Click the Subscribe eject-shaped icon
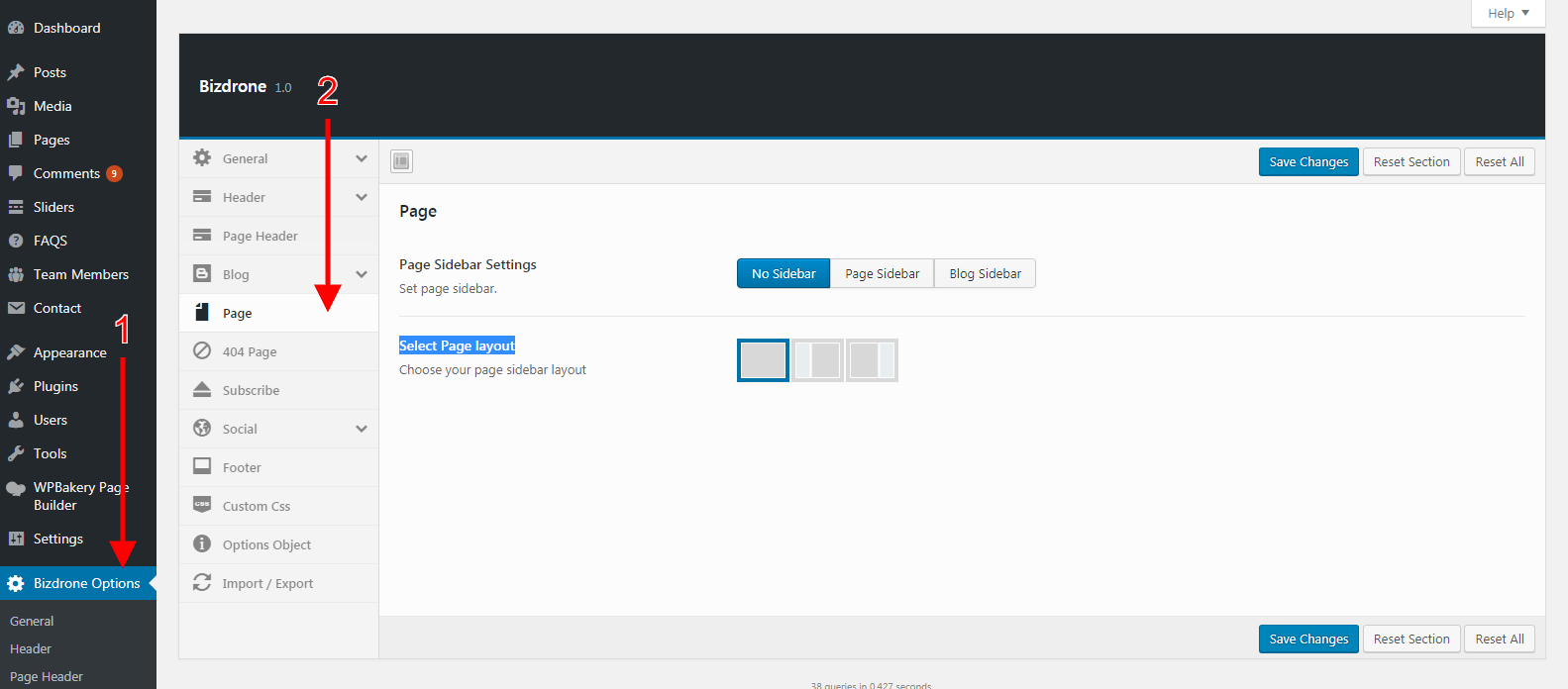This screenshot has width=1568, height=689. click(x=202, y=390)
